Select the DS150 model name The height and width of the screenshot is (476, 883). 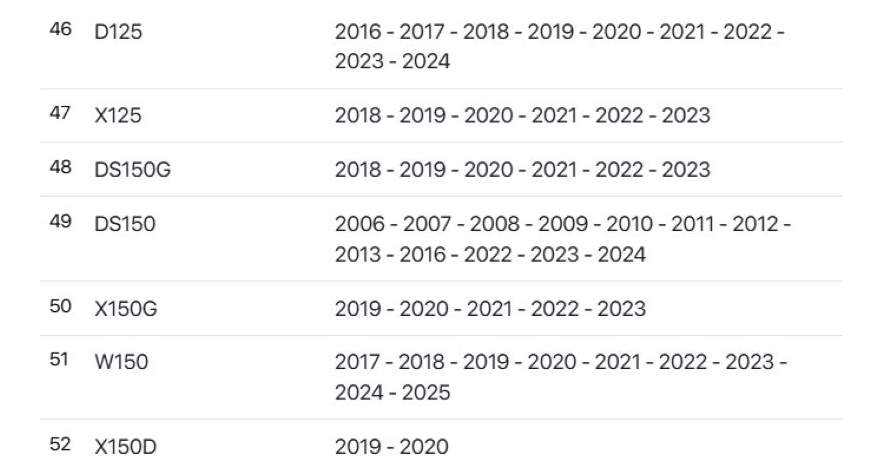(x=125, y=225)
